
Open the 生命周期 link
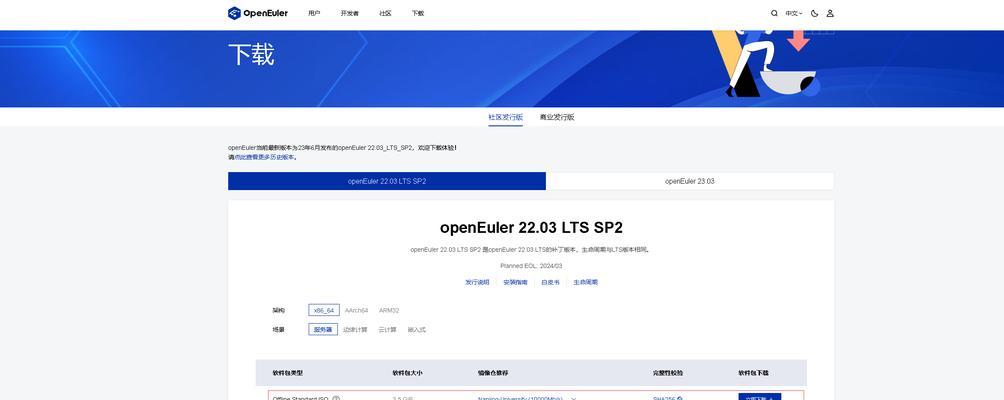585,282
